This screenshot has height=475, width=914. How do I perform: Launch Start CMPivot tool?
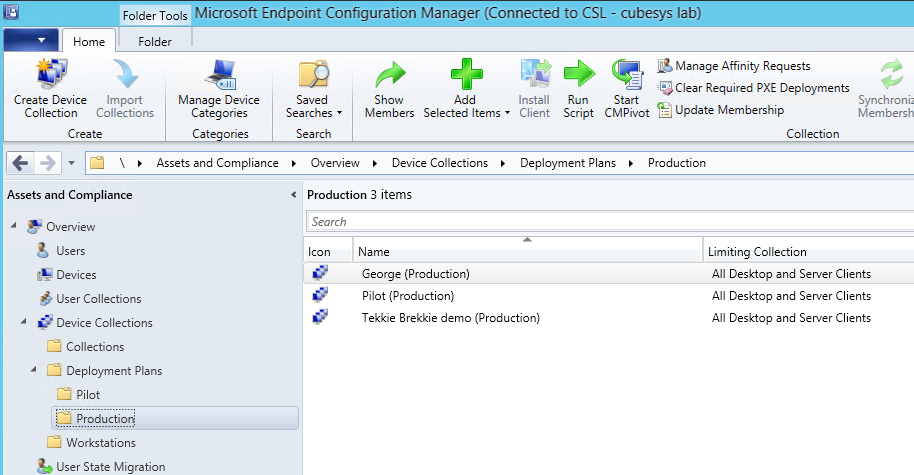tap(626, 76)
